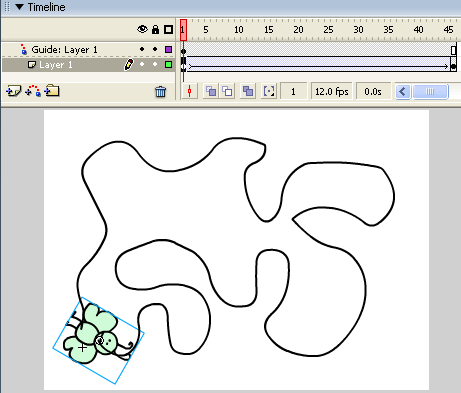Click frame 20 on timeline ruler
Viewport: 461px width, 393px height.
pos(298,30)
